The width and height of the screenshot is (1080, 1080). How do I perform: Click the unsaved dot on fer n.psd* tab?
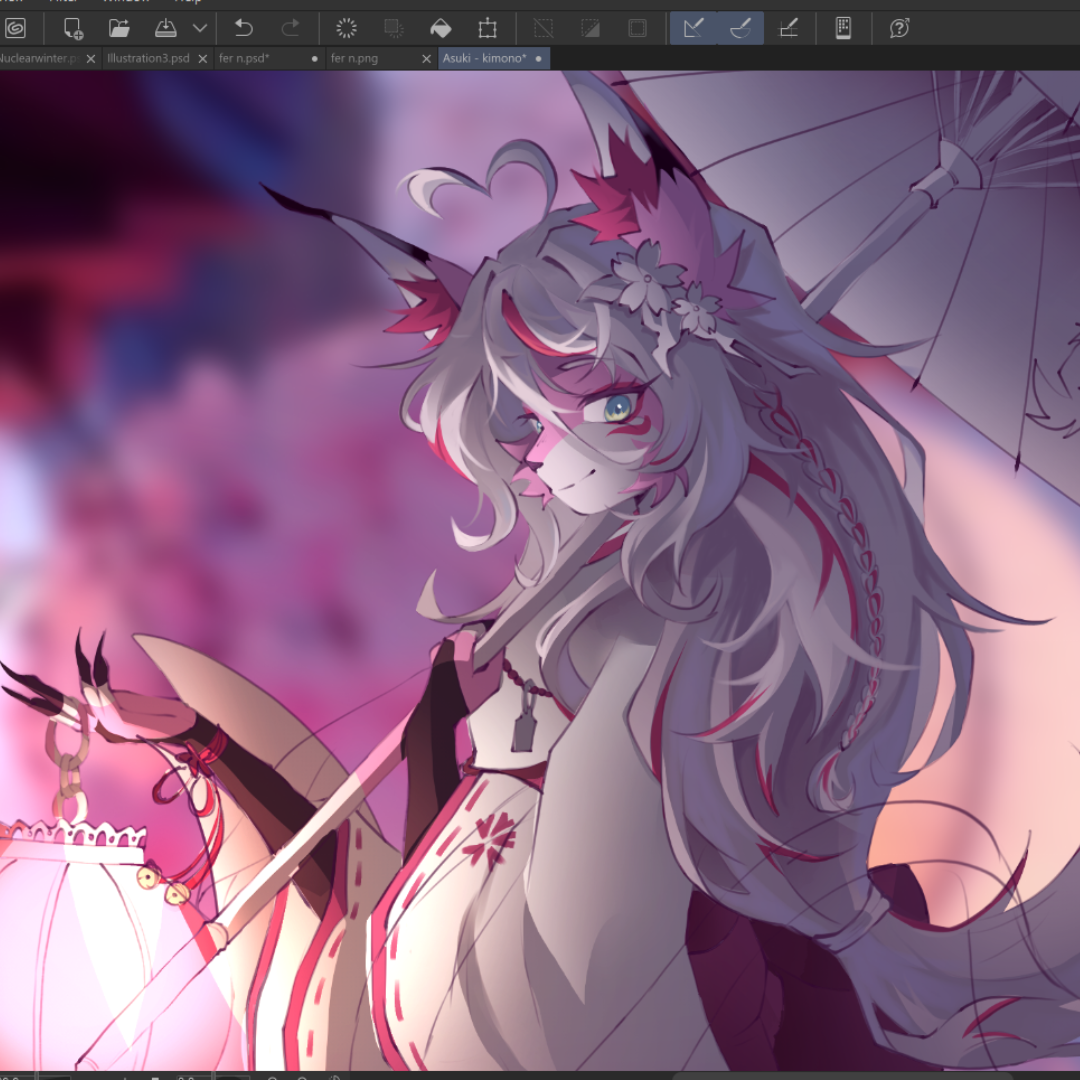click(315, 59)
